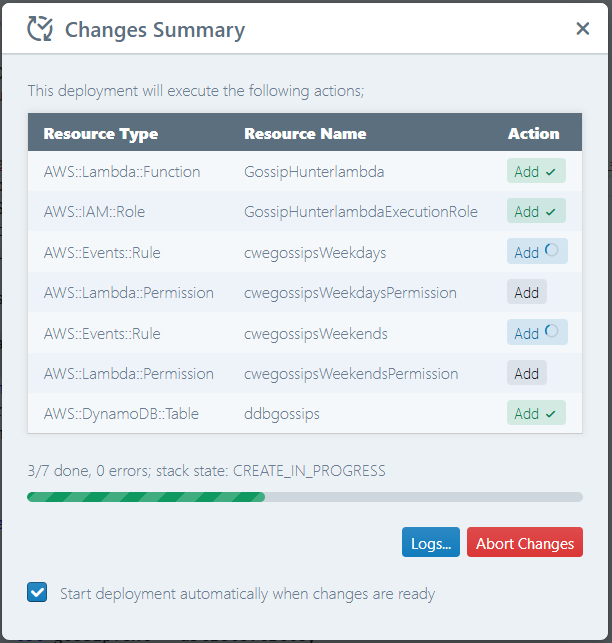Click Abort Changes button
The image size is (612, 643).
[525, 542]
